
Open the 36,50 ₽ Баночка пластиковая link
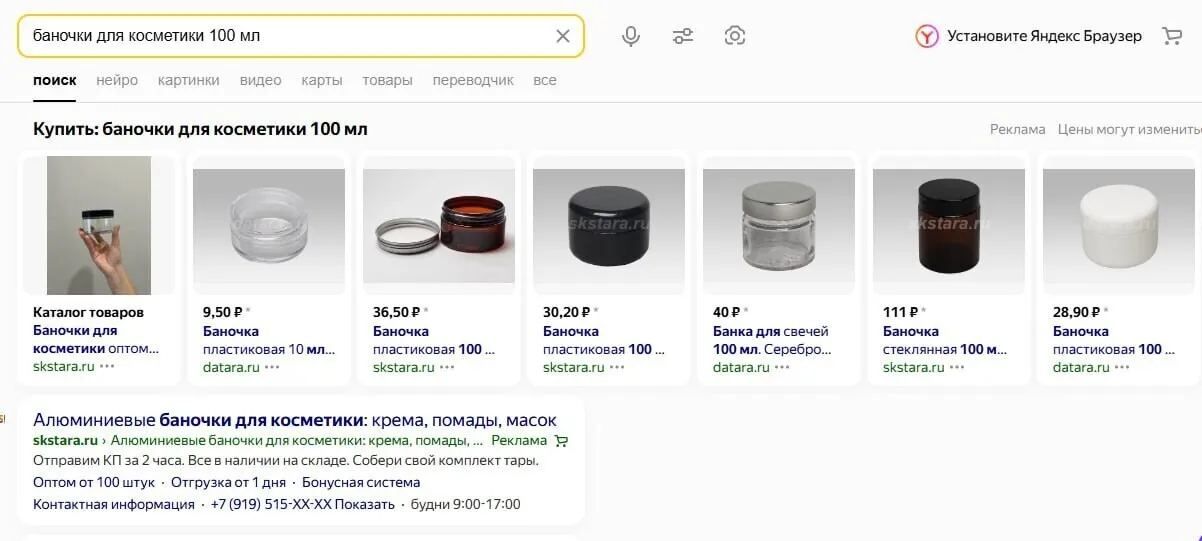point(434,340)
